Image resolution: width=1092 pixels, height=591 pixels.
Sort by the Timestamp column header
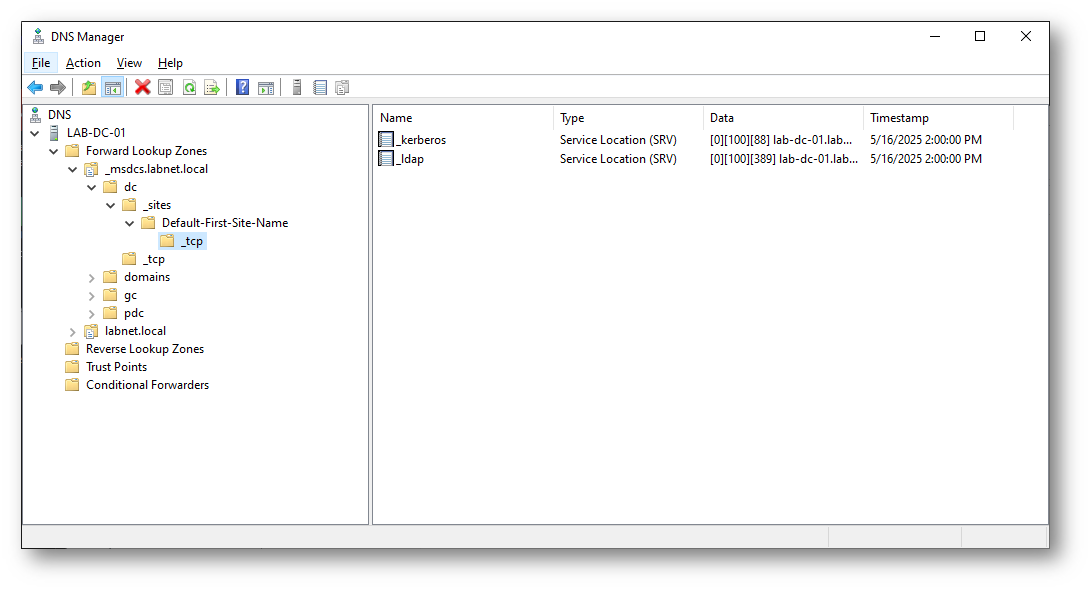tap(938, 118)
